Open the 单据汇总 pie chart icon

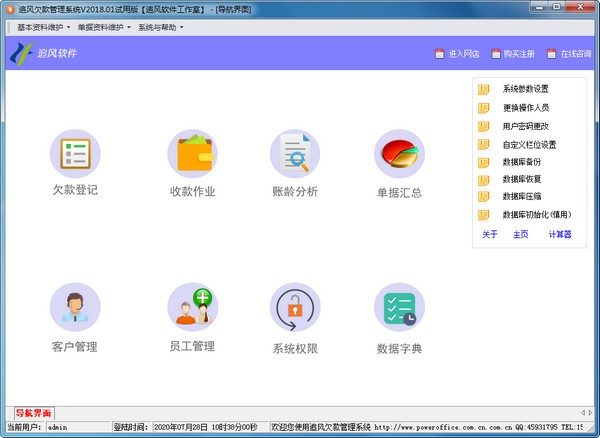[399, 155]
